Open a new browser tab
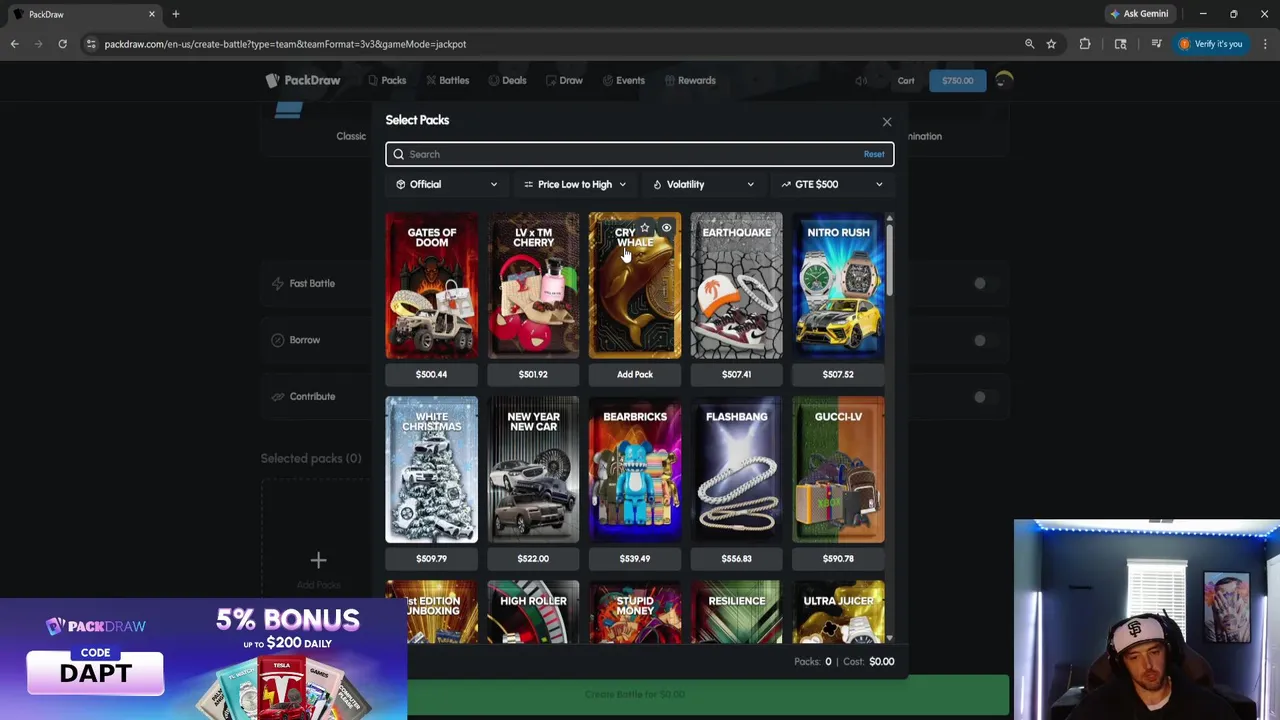1280x720 pixels. (x=175, y=14)
